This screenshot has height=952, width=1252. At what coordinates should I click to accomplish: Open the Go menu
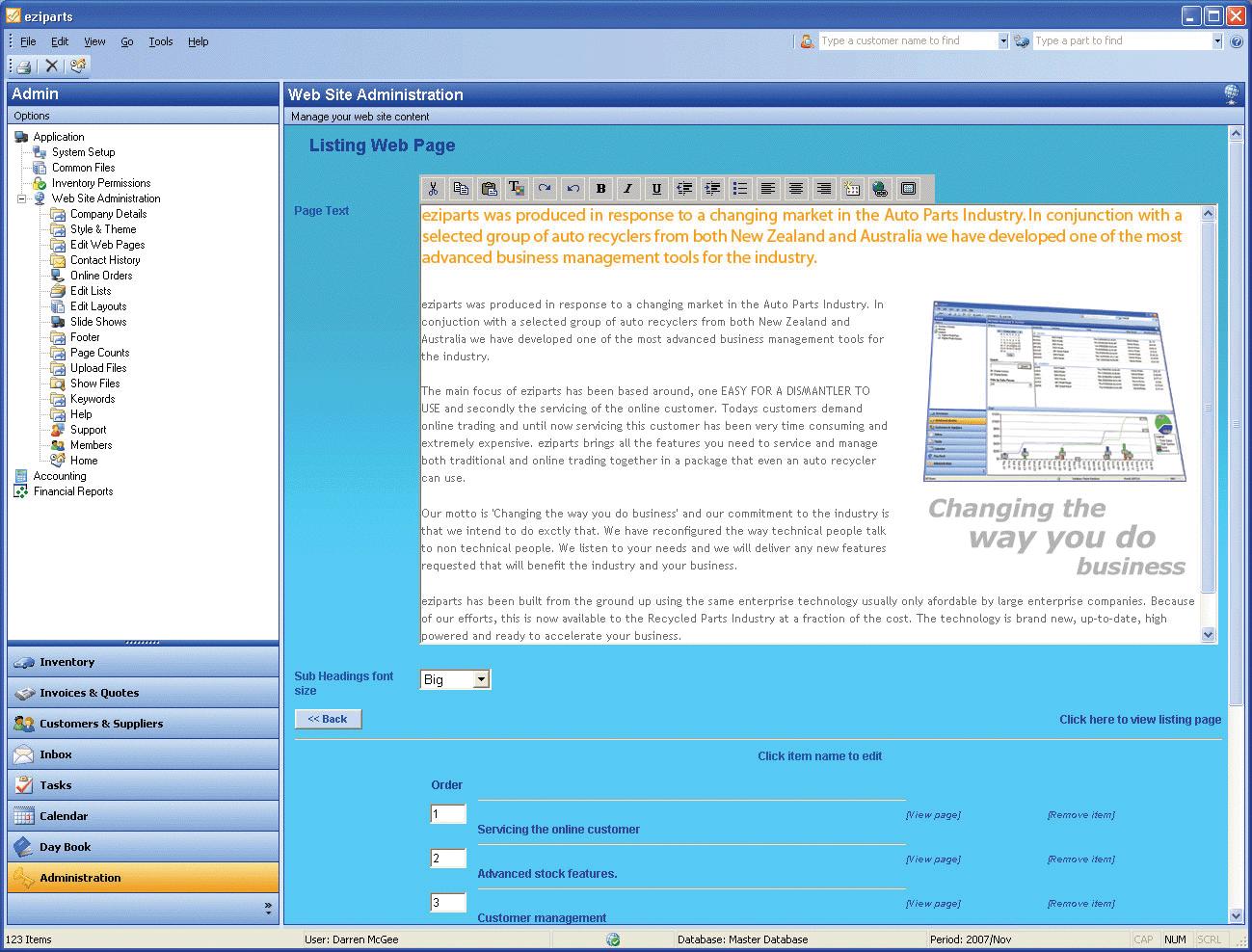coord(127,41)
